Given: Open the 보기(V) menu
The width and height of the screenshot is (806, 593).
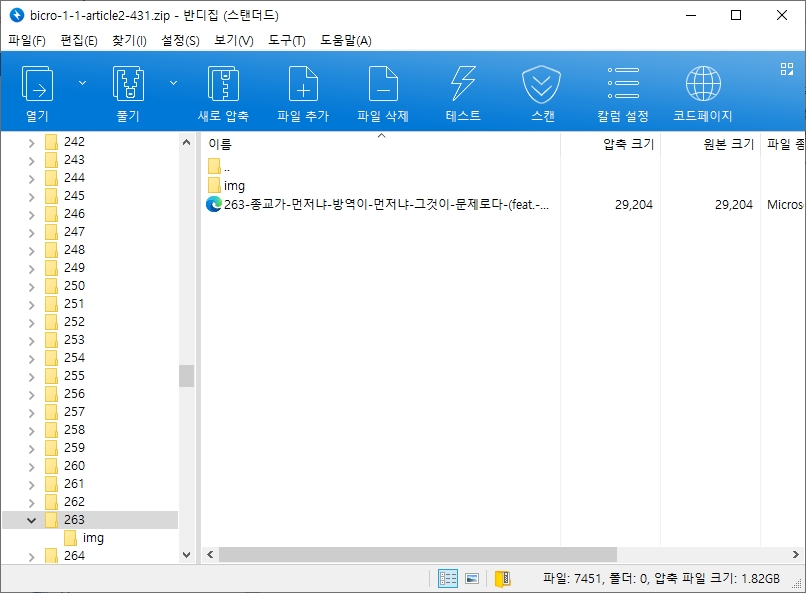Looking at the screenshot, I should [x=234, y=41].
